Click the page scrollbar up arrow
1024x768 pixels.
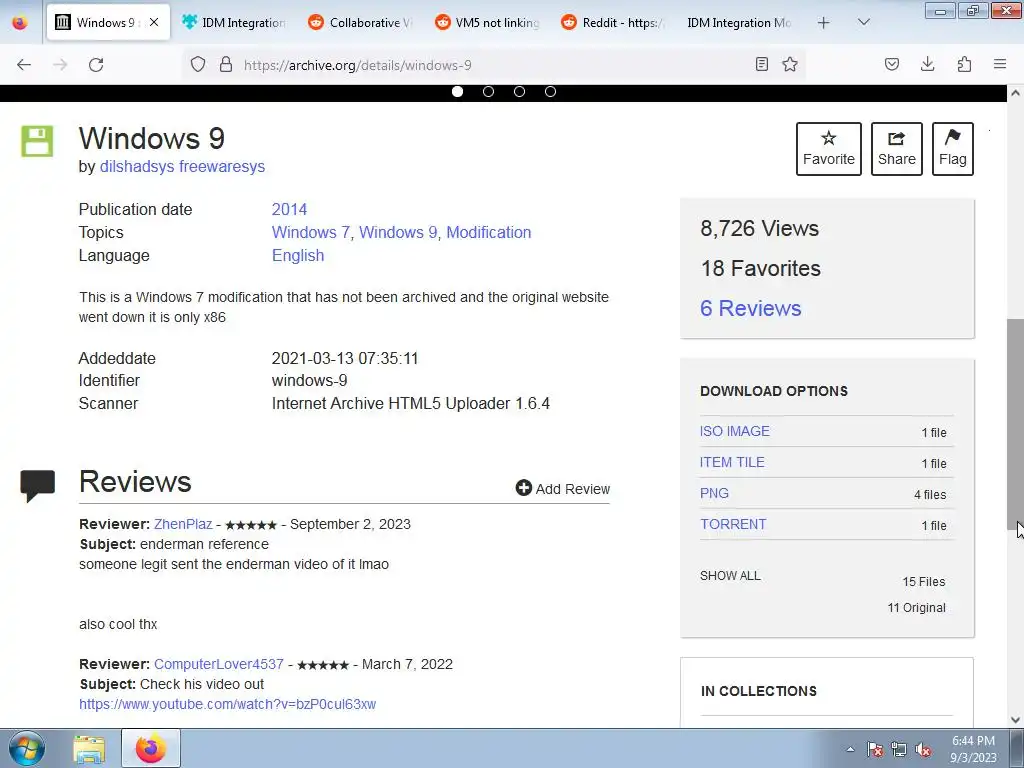(1016, 93)
